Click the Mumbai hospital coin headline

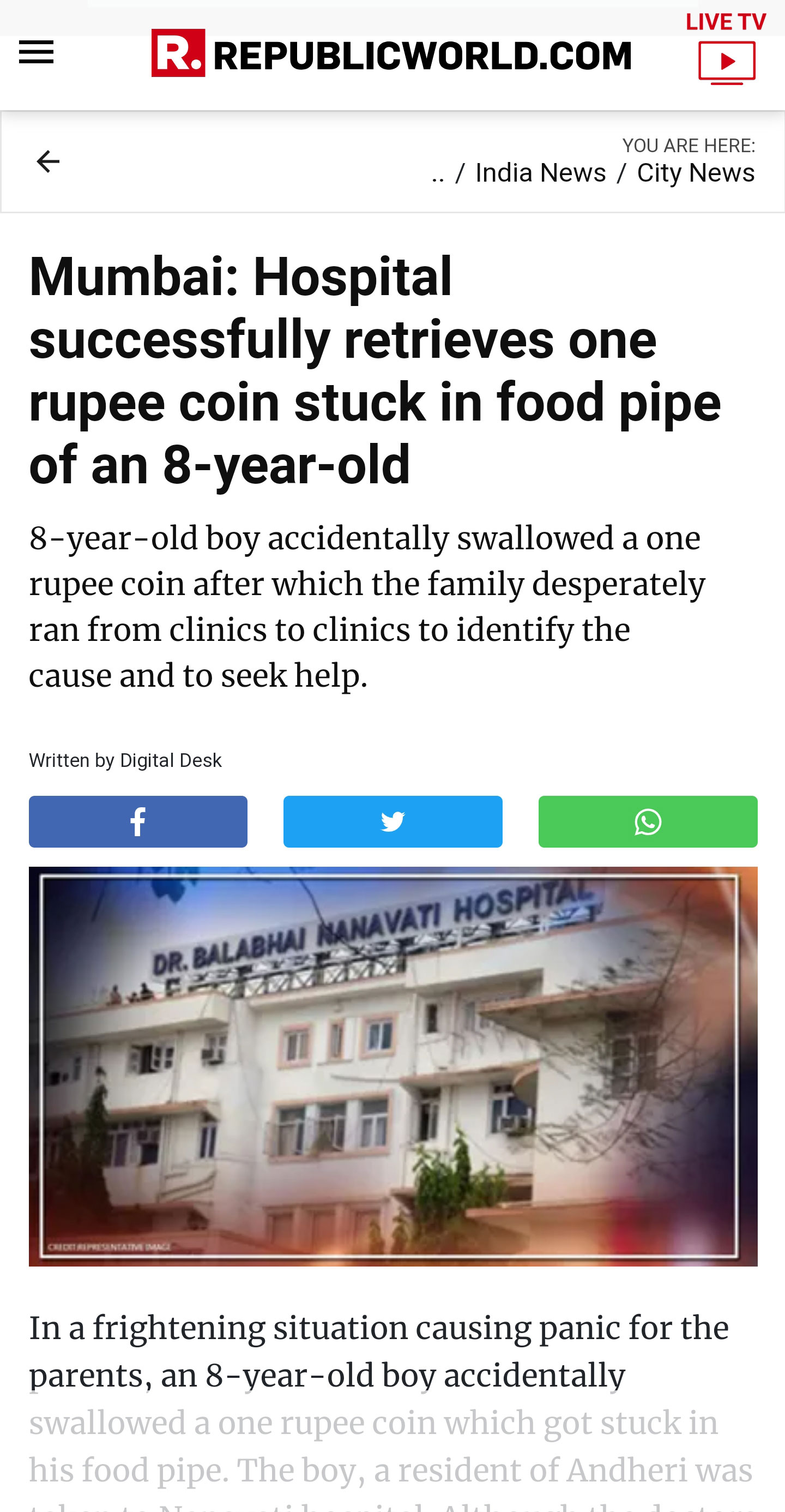[x=376, y=370]
